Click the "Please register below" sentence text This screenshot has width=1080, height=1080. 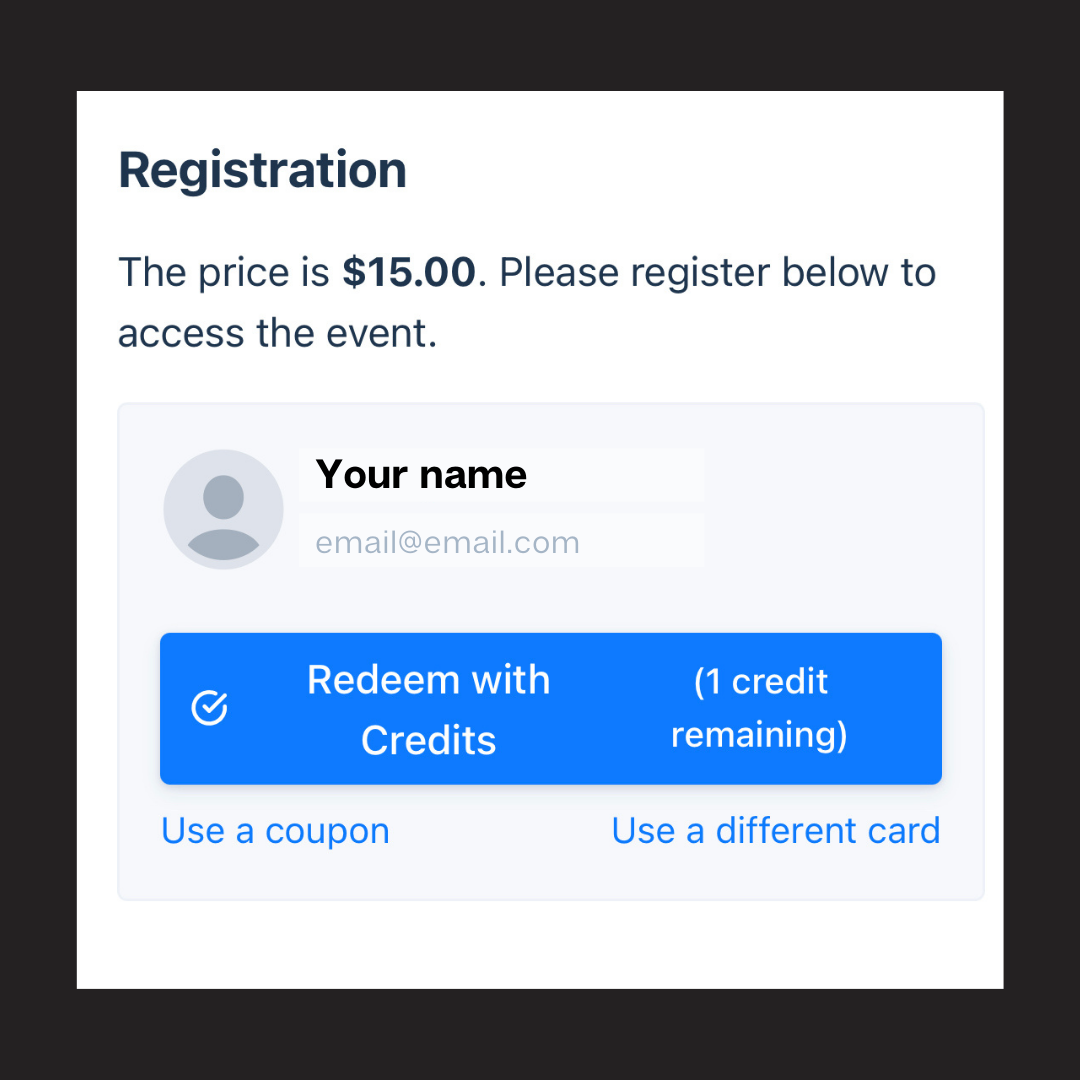pyautogui.click(x=717, y=273)
